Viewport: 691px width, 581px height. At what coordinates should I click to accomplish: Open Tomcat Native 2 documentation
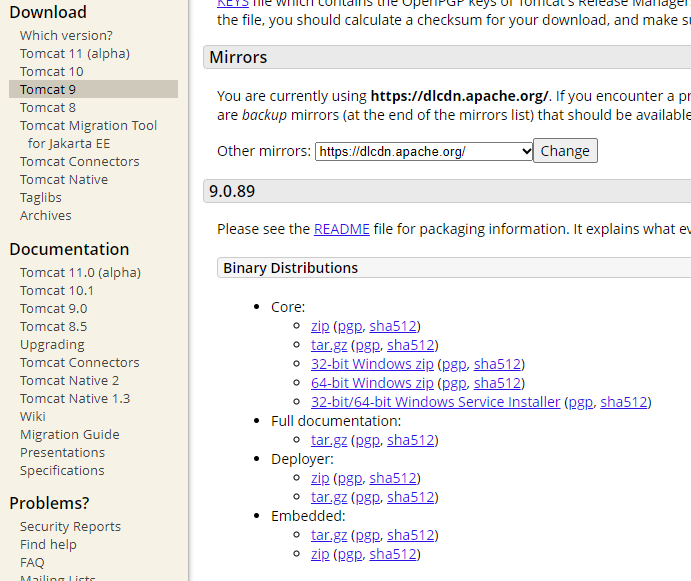[x=69, y=380]
